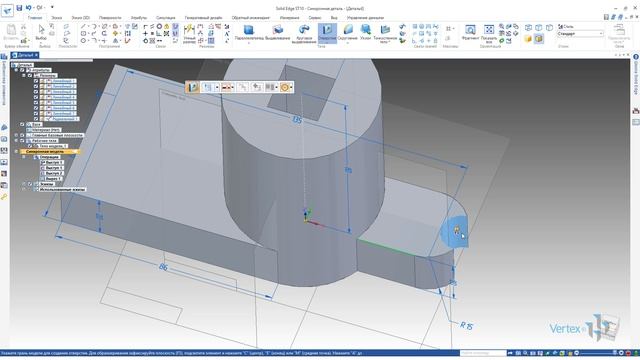Screen dimensions: 640x360
Task: Open the Генеративный дизайн ribbon tab
Action: point(203,18)
